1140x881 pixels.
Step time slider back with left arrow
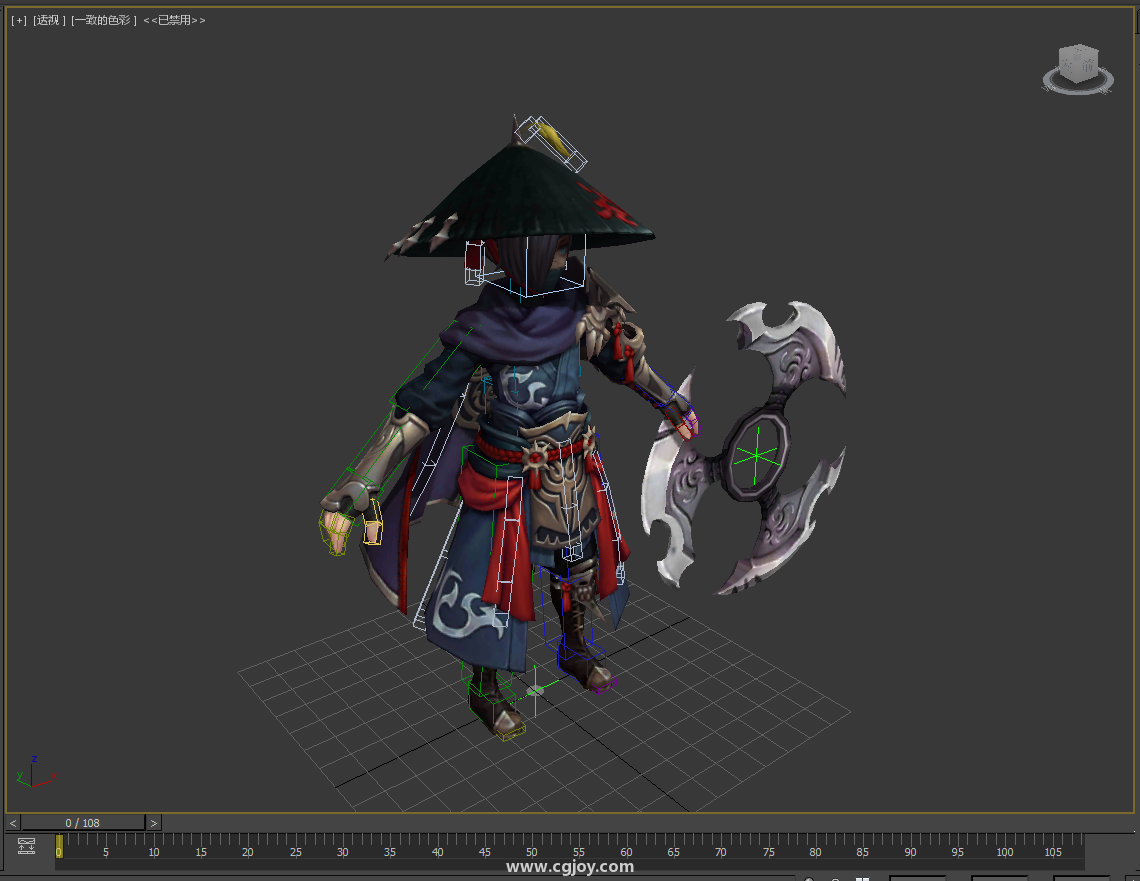point(13,823)
